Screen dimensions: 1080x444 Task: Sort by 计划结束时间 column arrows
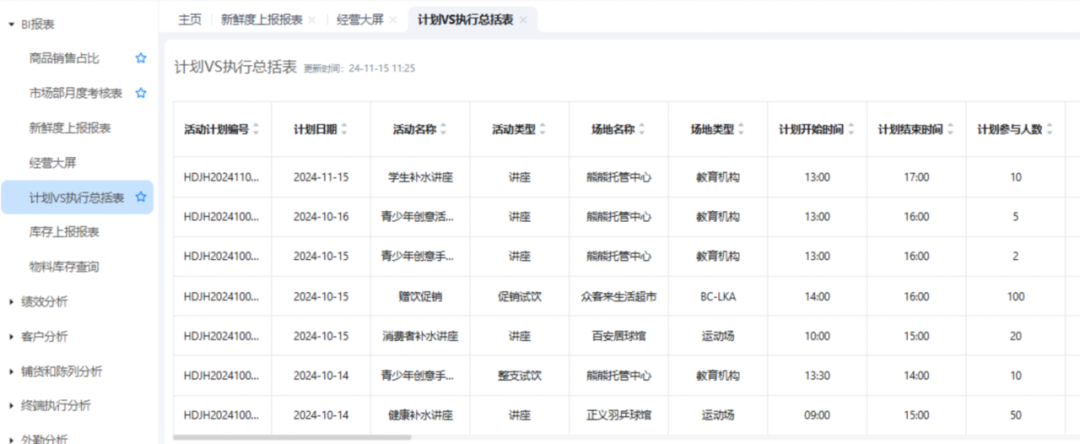[x=951, y=129]
